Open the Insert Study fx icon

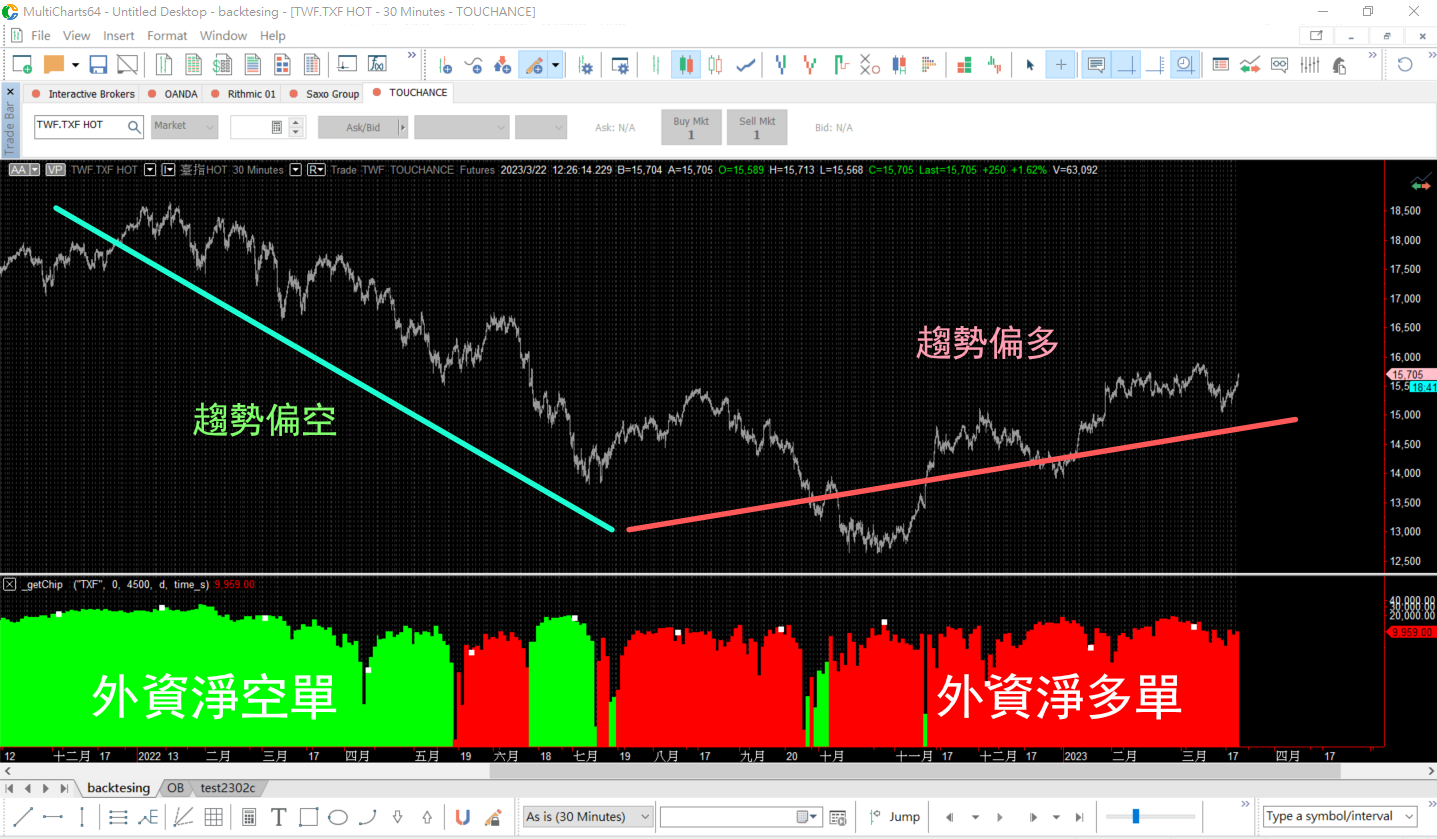[377, 65]
